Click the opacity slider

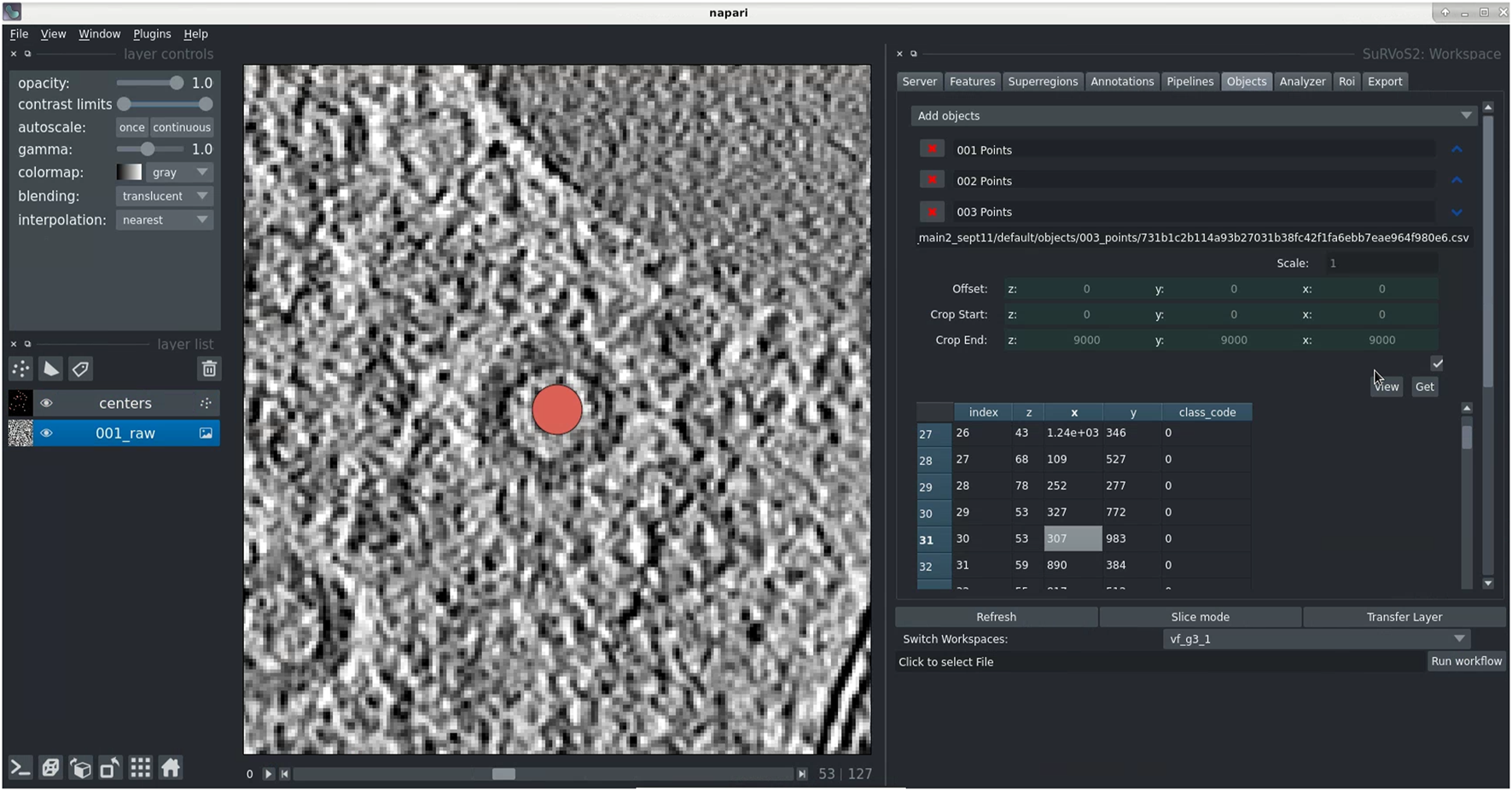tap(150, 84)
